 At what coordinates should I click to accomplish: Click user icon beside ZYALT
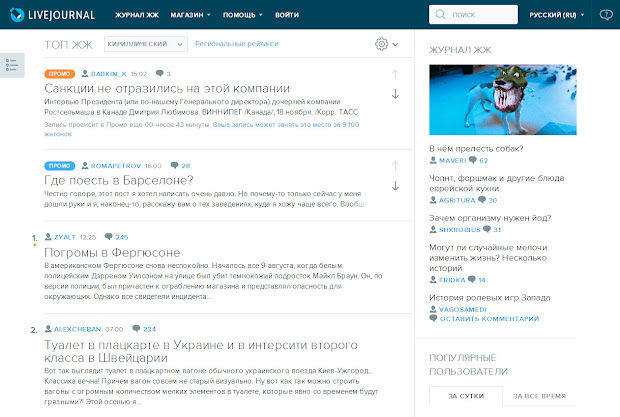(x=48, y=237)
